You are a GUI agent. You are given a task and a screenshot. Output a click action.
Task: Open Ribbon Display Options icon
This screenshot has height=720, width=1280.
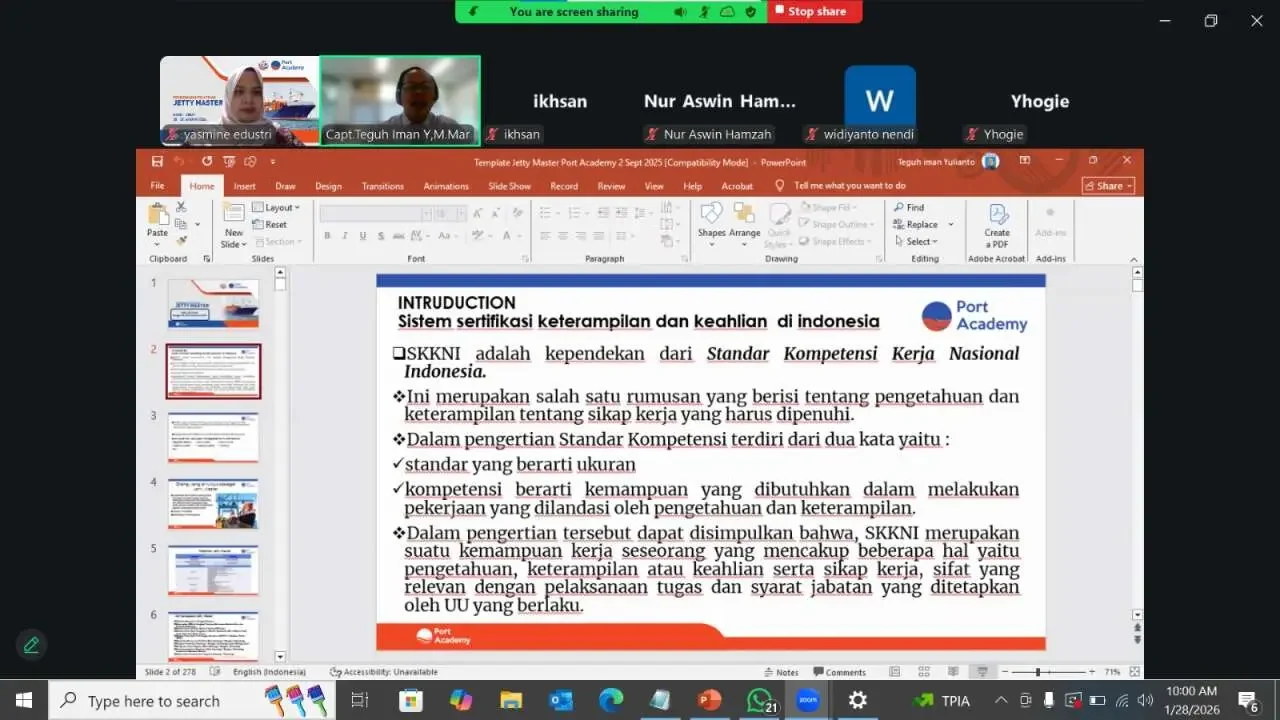(1024, 161)
